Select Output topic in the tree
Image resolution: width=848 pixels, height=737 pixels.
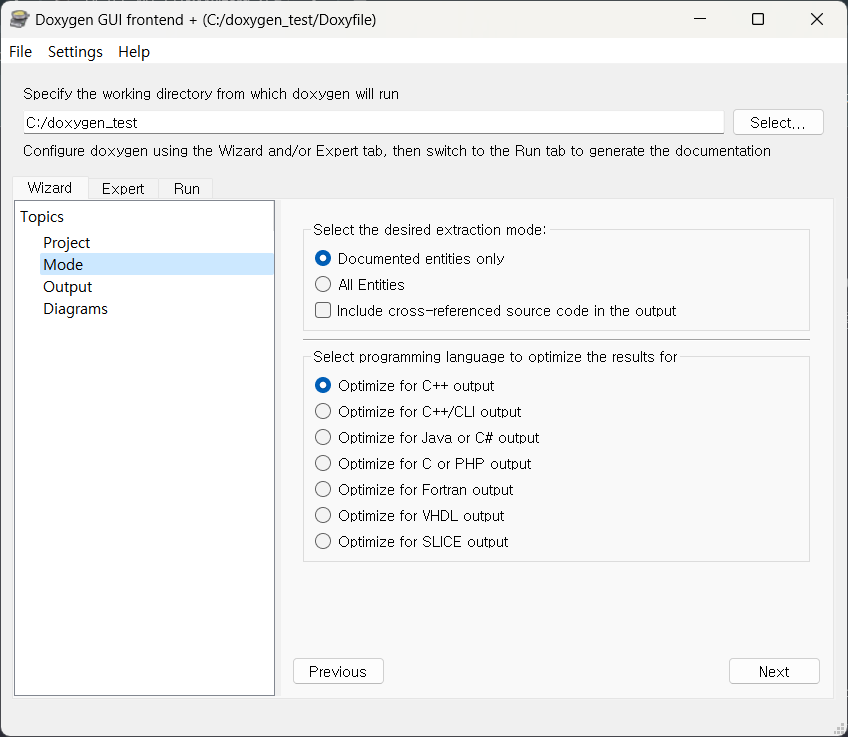point(68,287)
